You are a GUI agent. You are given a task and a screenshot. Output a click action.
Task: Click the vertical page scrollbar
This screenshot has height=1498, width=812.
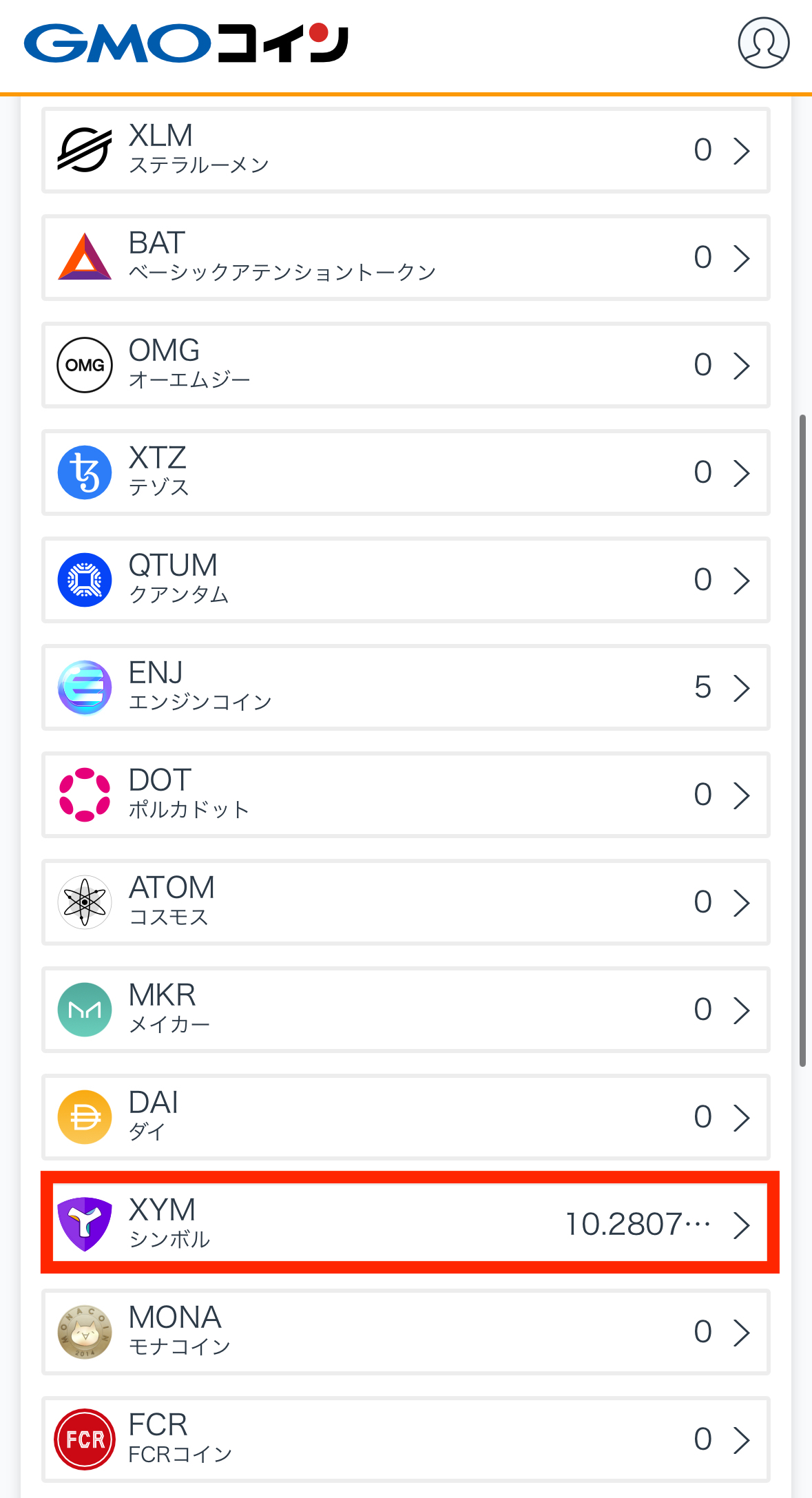pyautogui.click(x=802, y=740)
